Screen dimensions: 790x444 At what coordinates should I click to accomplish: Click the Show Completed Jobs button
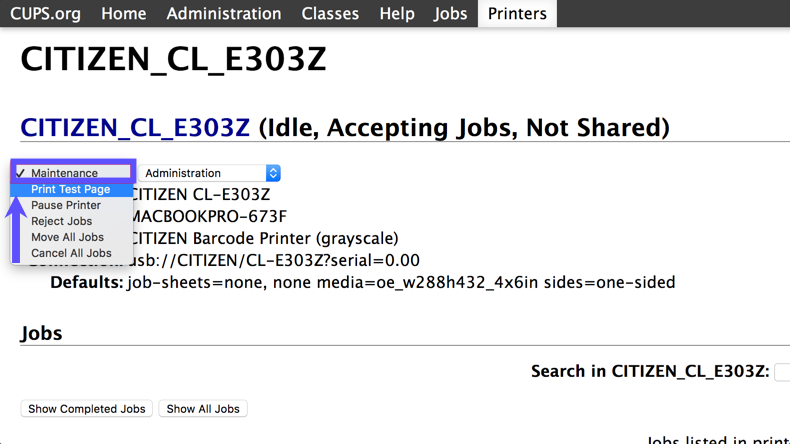coord(87,409)
